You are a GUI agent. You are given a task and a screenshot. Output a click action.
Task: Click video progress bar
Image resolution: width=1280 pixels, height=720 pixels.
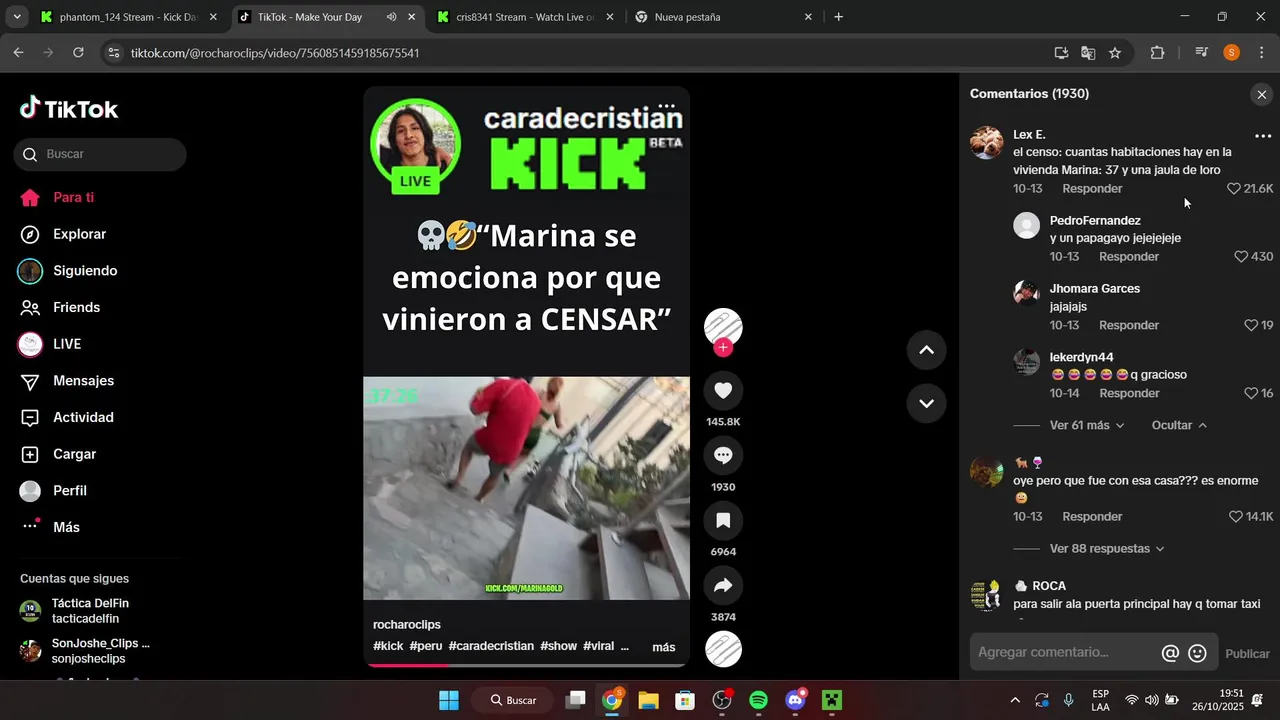526,664
